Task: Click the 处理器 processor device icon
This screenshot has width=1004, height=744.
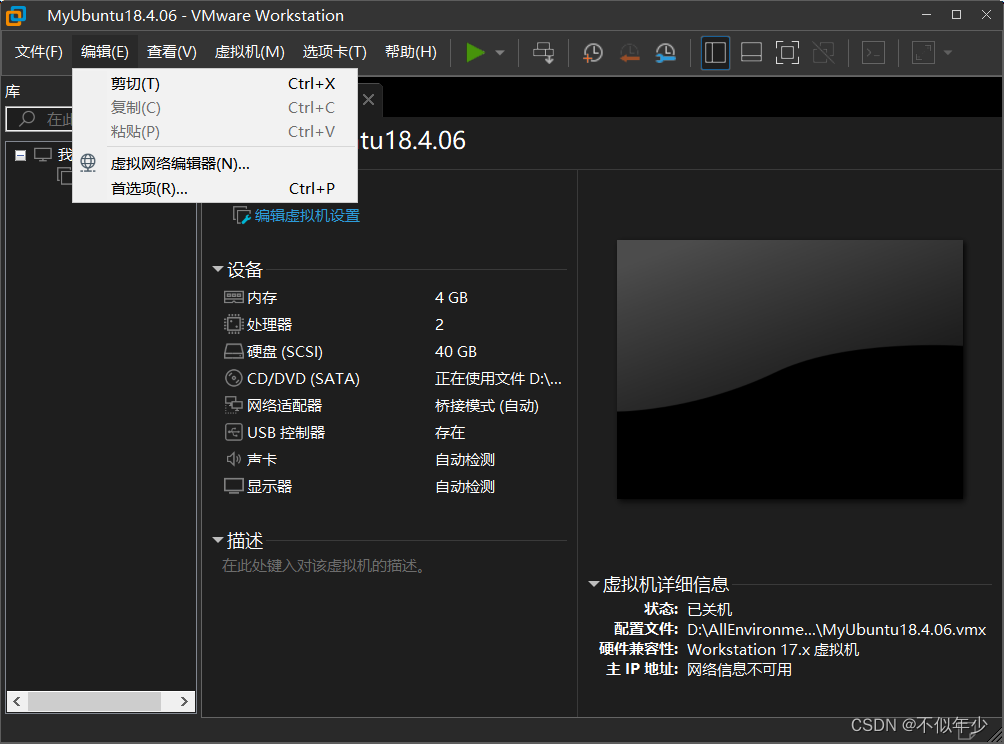Action: 234,324
